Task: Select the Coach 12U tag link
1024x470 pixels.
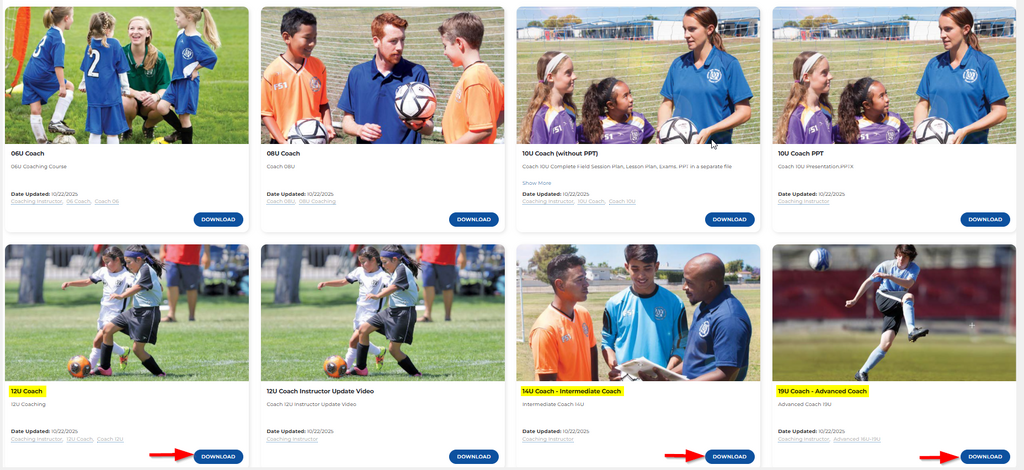Action: click(x=110, y=439)
